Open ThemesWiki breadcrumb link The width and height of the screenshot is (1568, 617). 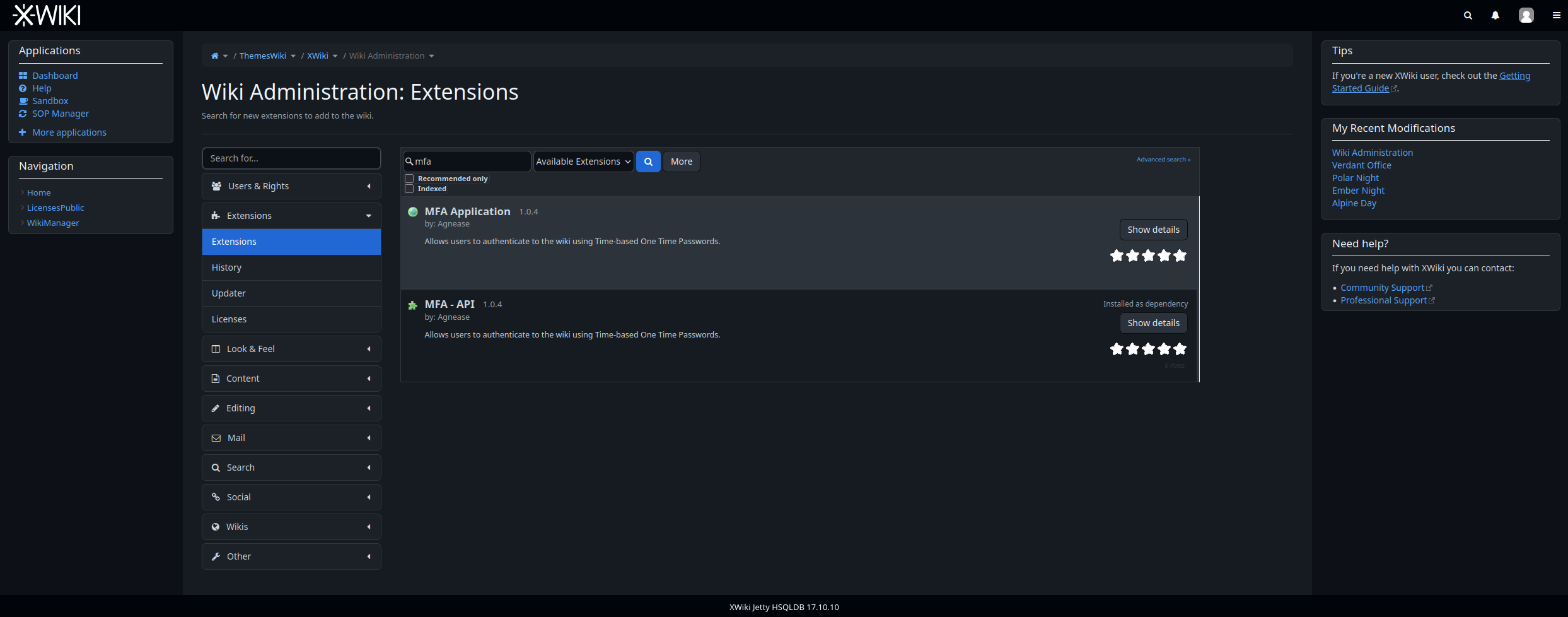[x=262, y=56]
